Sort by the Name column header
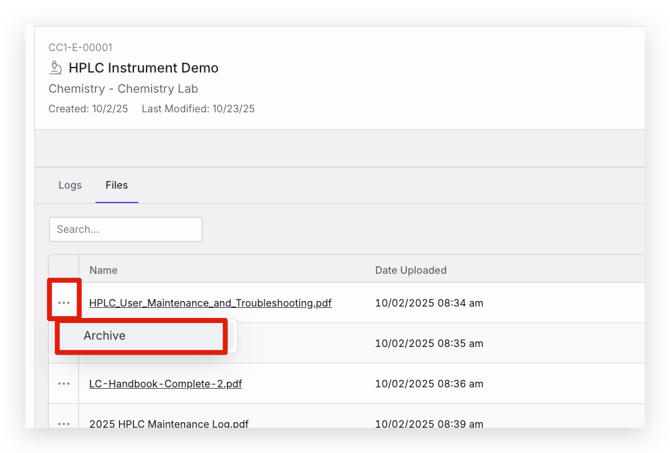This screenshot has height=453, width=670. point(103,270)
